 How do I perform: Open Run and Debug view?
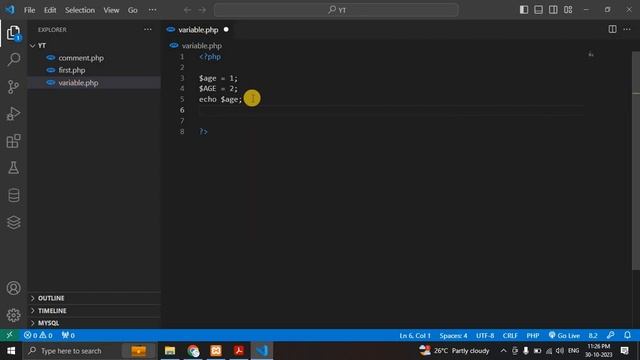[13, 114]
